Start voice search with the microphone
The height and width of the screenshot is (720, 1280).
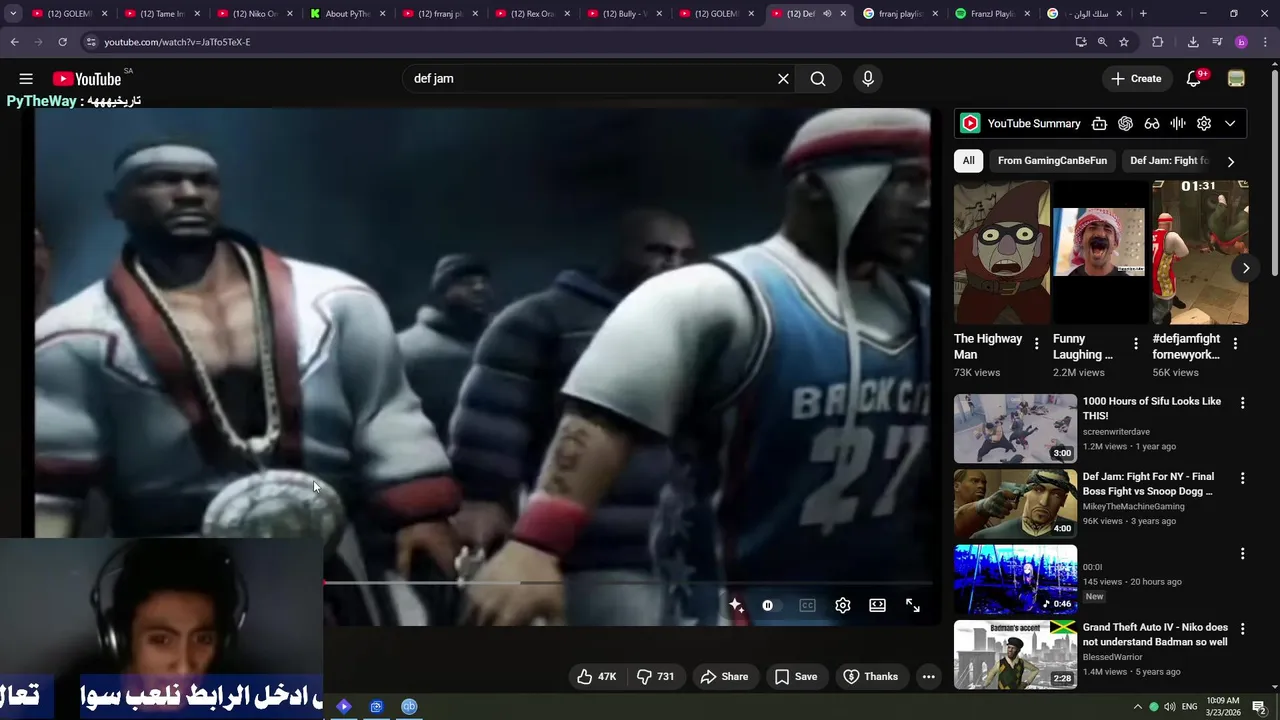click(868, 79)
